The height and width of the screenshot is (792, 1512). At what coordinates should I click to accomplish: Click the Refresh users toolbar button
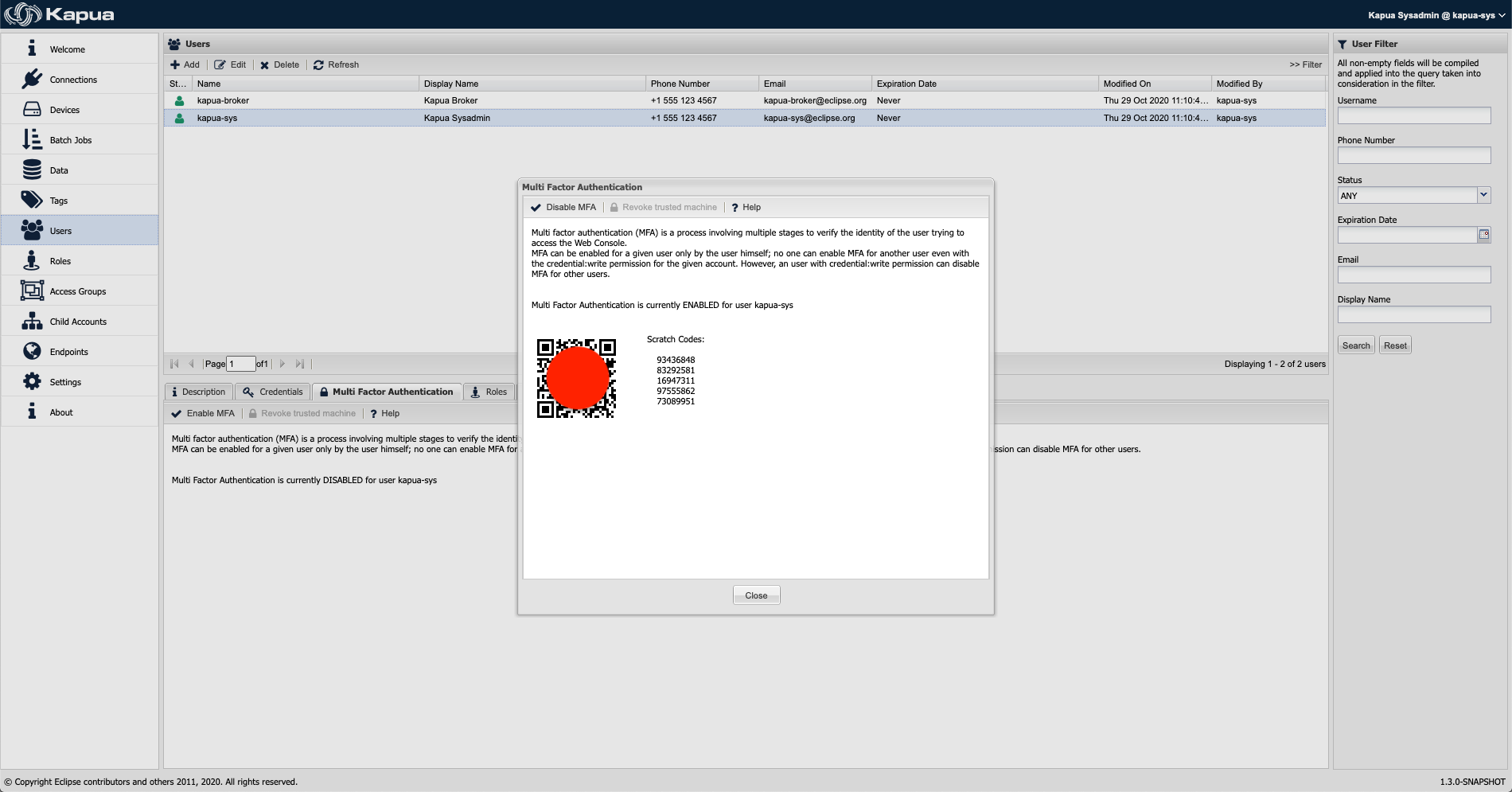(x=336, y=65)
